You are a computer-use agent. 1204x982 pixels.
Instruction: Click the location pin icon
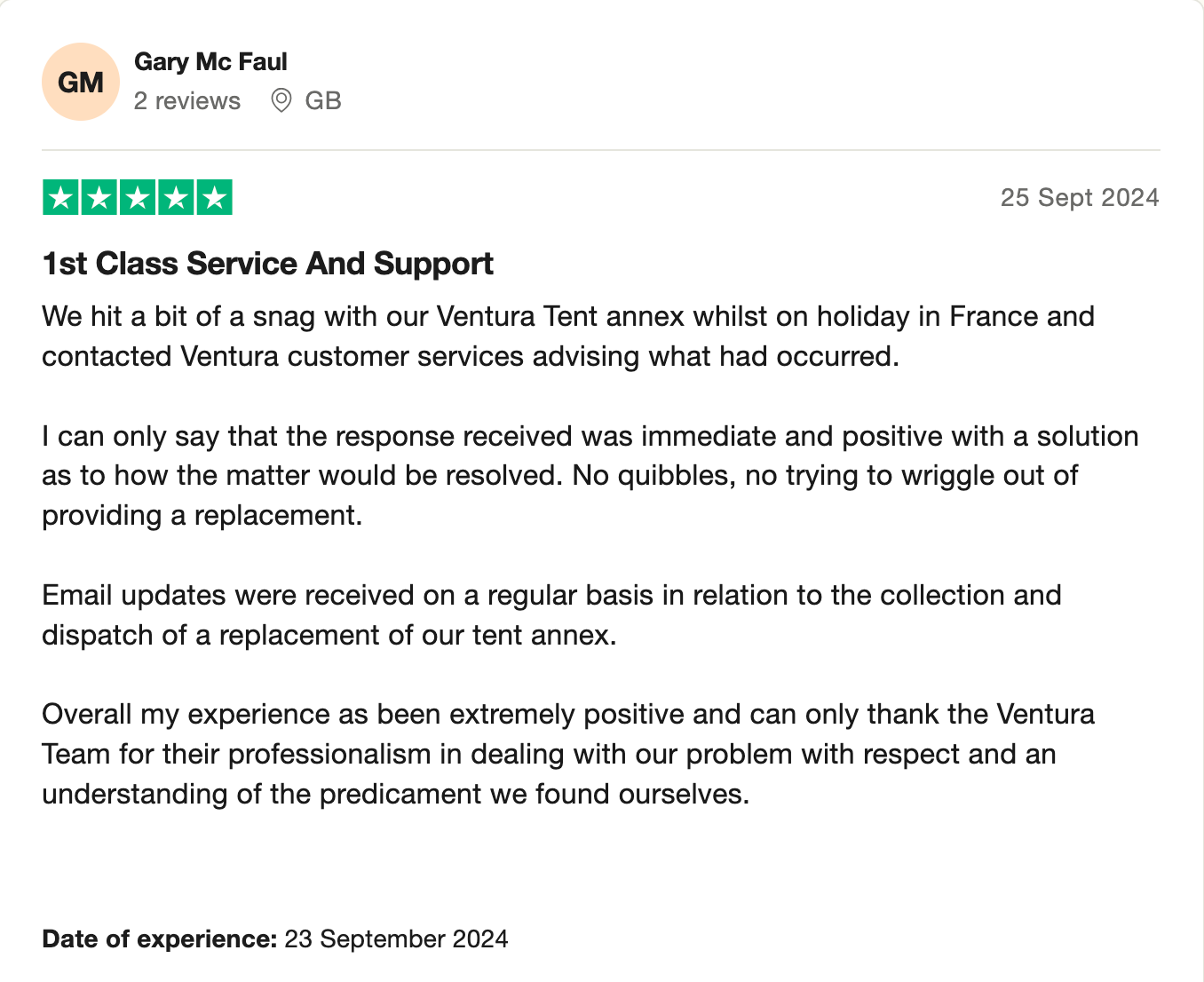281,100
